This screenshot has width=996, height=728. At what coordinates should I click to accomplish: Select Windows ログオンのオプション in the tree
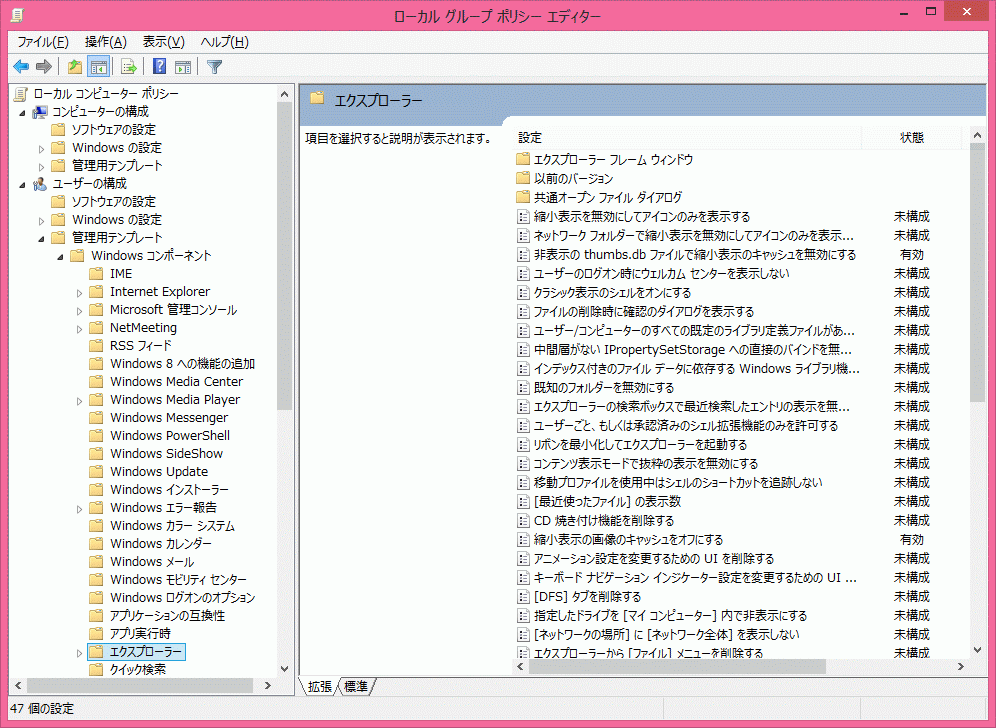[x=182, y=598]
